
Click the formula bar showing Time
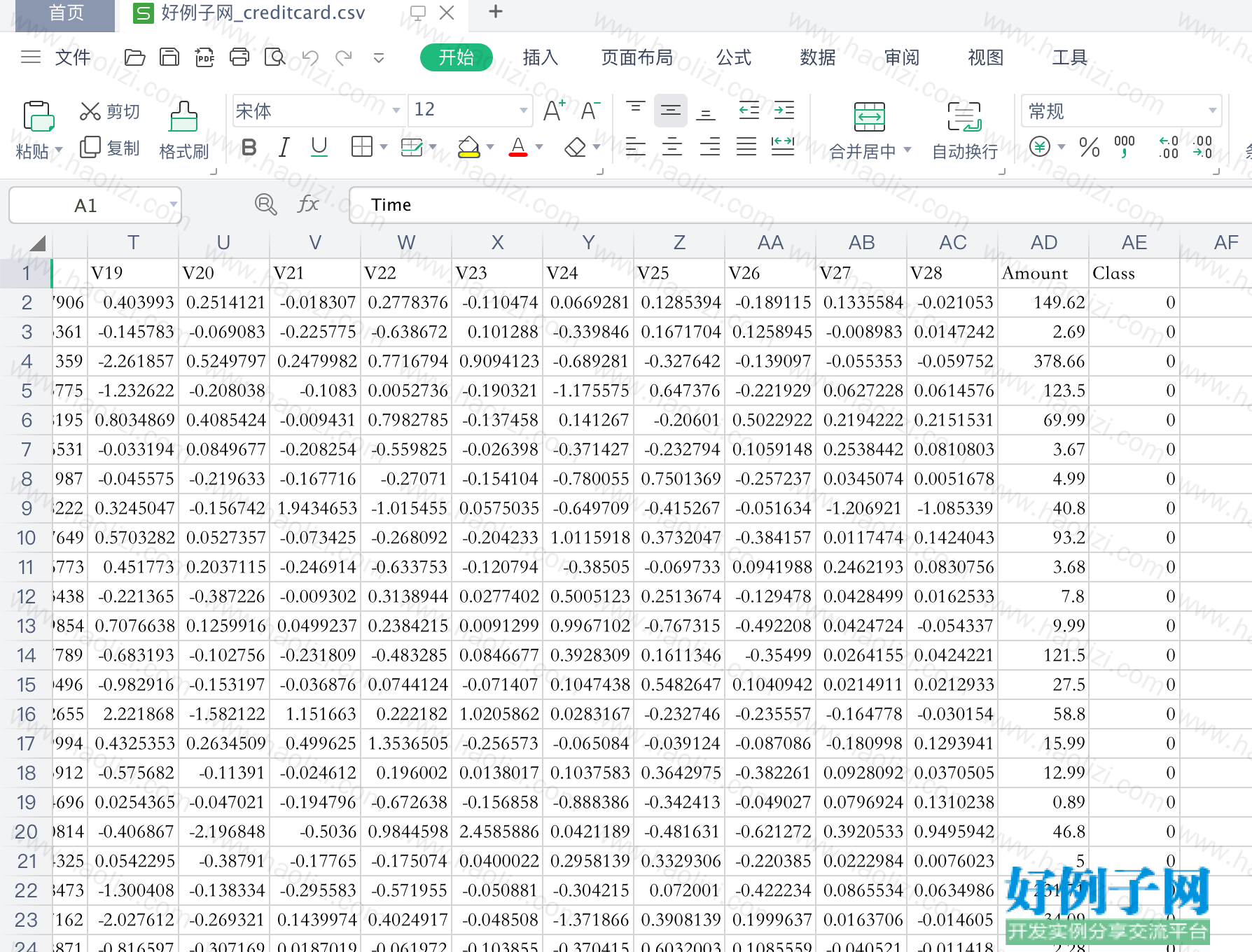coord(800,205)
